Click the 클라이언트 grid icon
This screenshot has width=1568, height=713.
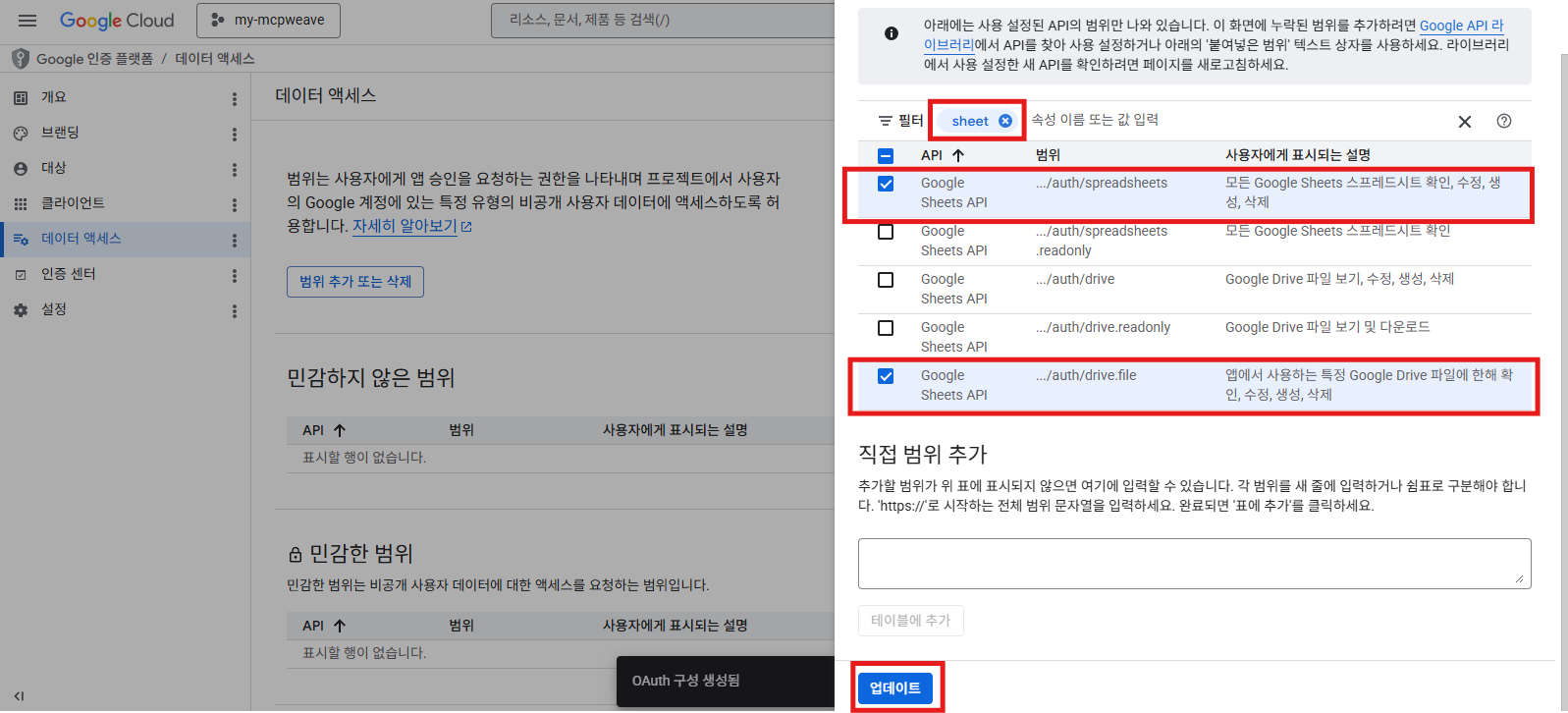pos(21,204)
